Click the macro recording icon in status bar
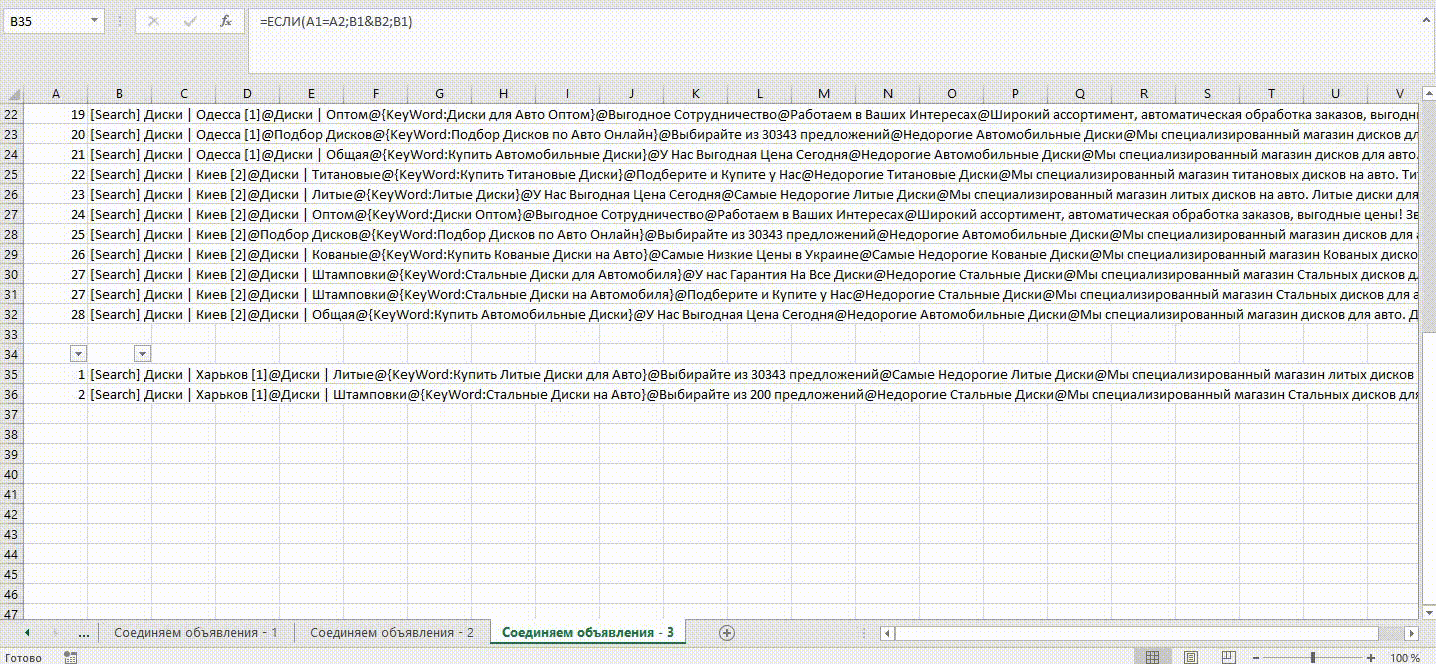 (x=70, y=657)
